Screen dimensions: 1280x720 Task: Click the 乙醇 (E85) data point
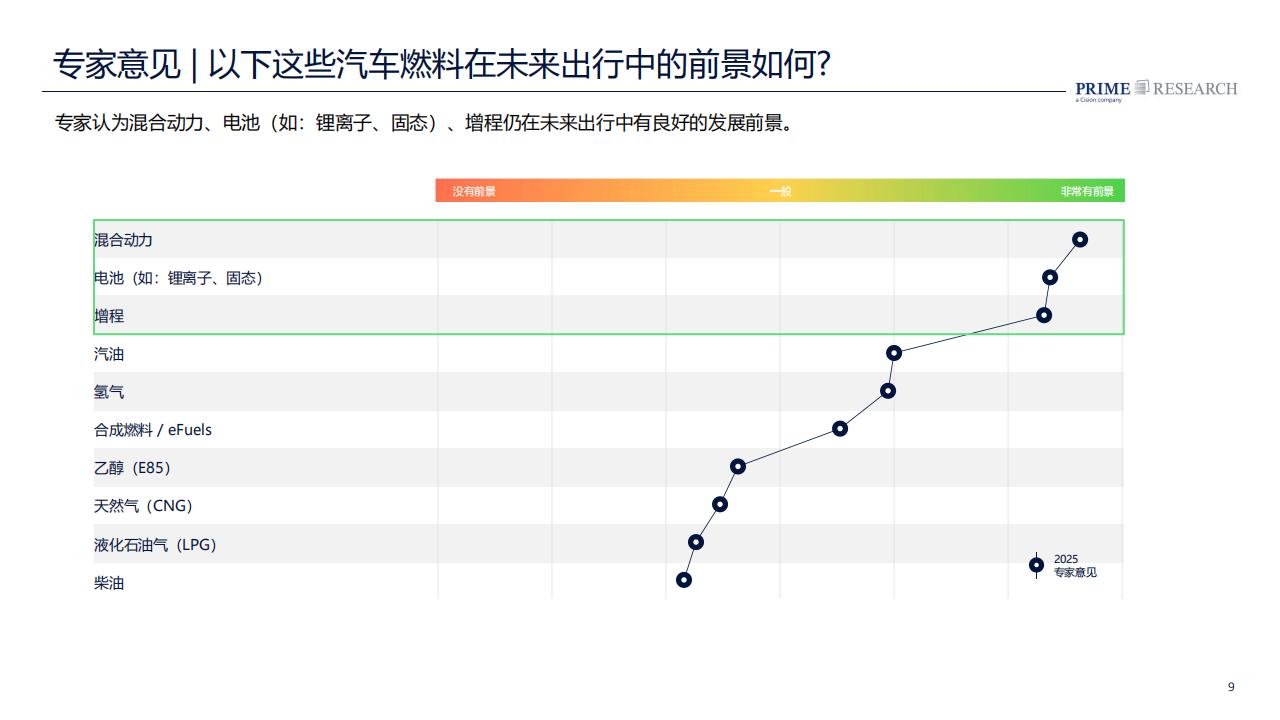coord(738,466)
